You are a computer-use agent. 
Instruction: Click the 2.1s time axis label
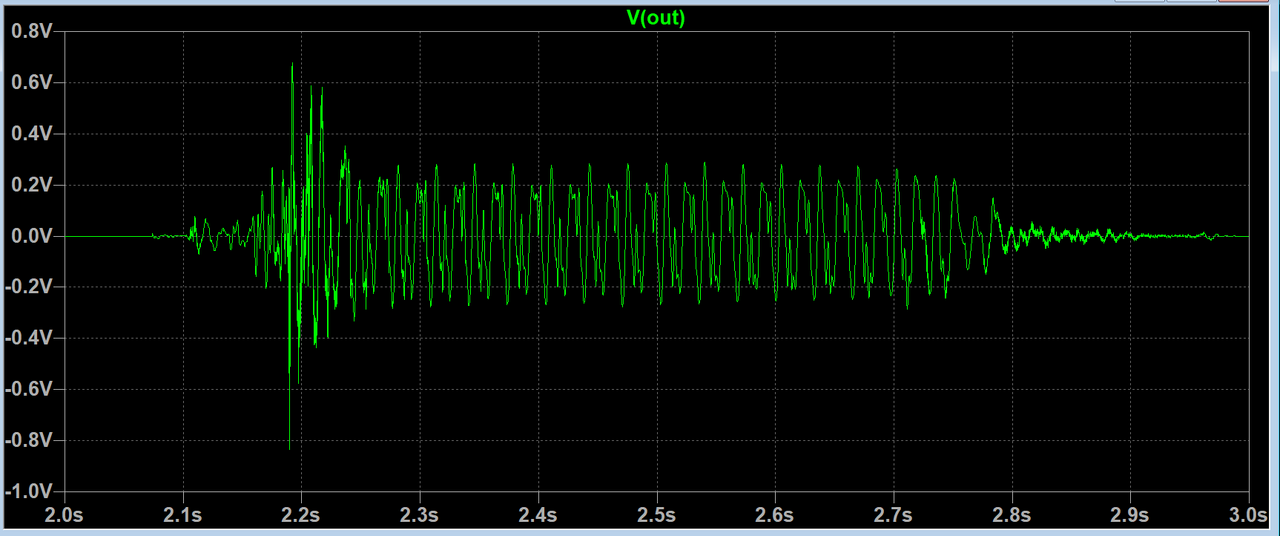[x=183, y=515]
